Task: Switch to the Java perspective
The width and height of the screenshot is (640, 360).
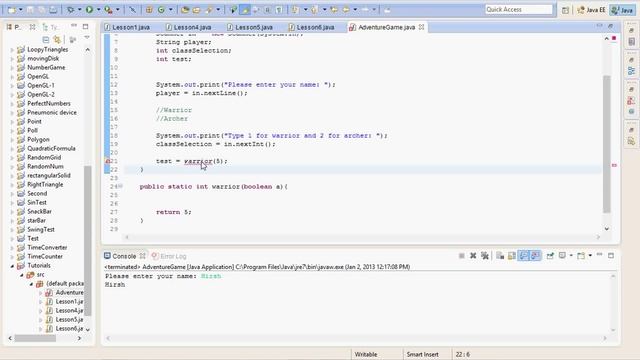Action: coord(622,10)
